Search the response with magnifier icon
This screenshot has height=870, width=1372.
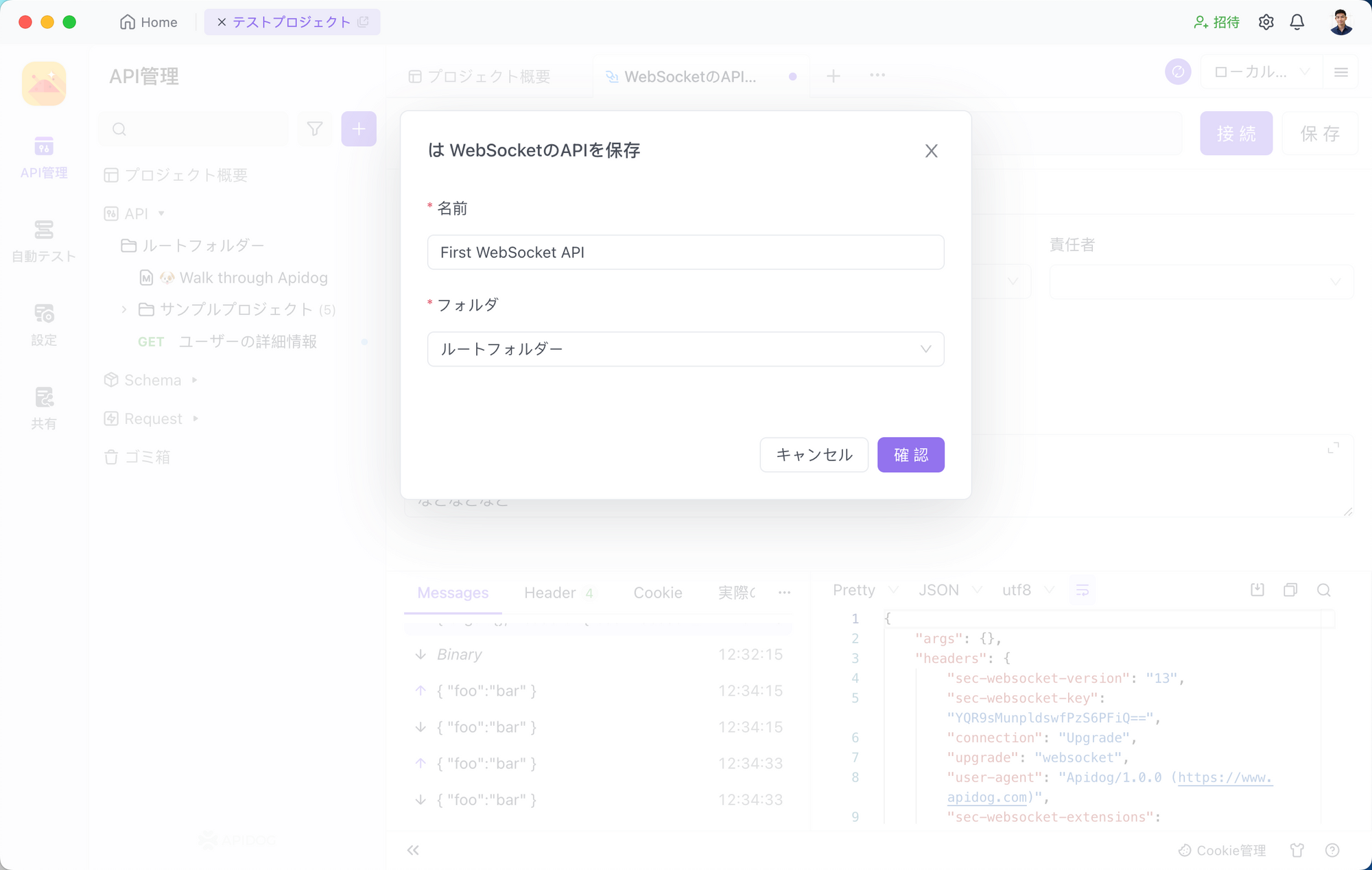1324,590
